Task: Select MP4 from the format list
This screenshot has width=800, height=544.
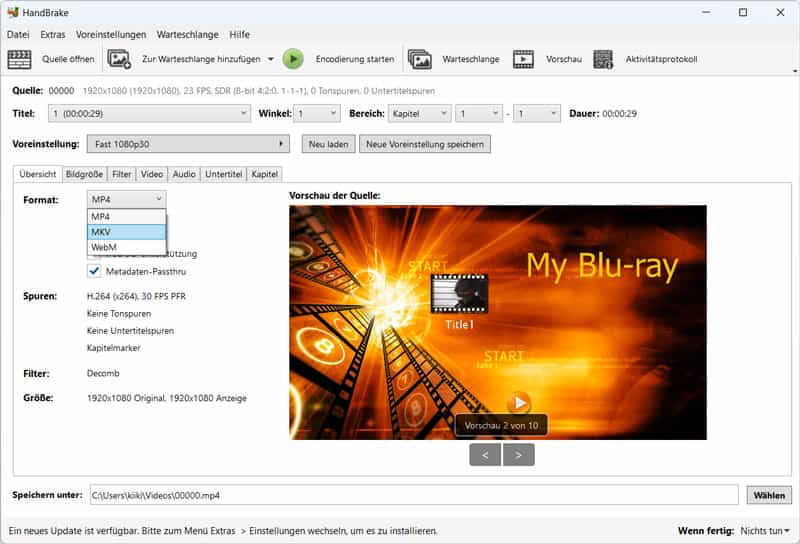Action: tap(127, 216)
